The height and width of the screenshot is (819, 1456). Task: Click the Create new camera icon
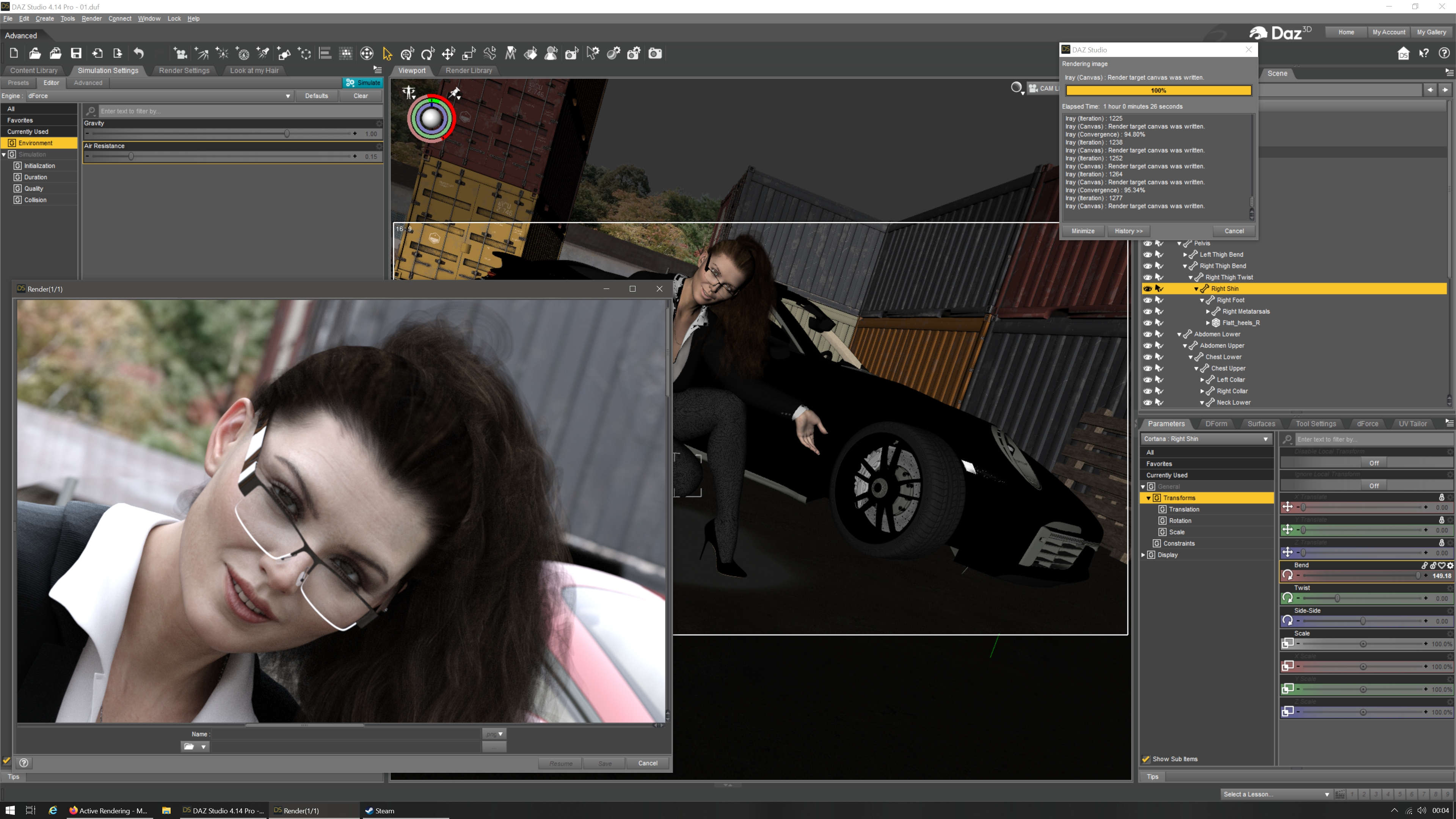(x=180, y=53)
